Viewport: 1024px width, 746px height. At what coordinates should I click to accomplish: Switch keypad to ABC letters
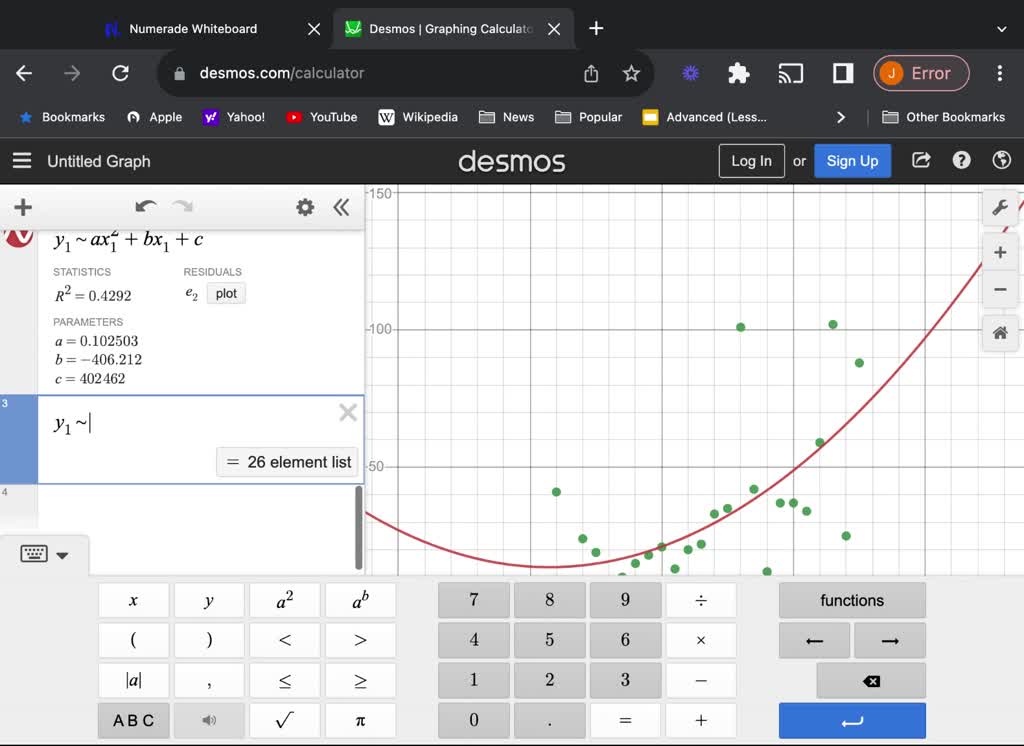click(133, 721)
